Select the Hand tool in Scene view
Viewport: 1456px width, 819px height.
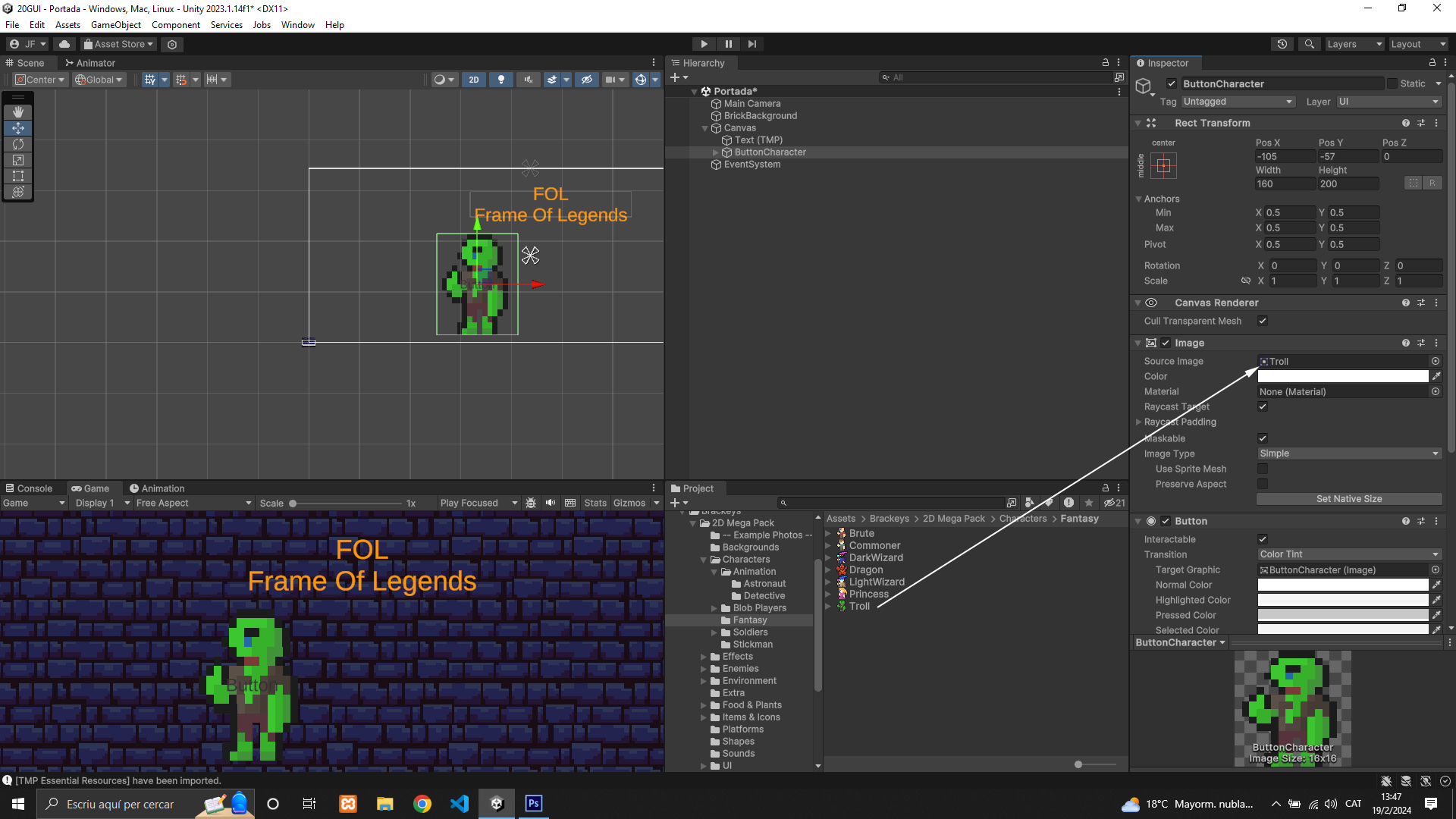pos(18,112)
